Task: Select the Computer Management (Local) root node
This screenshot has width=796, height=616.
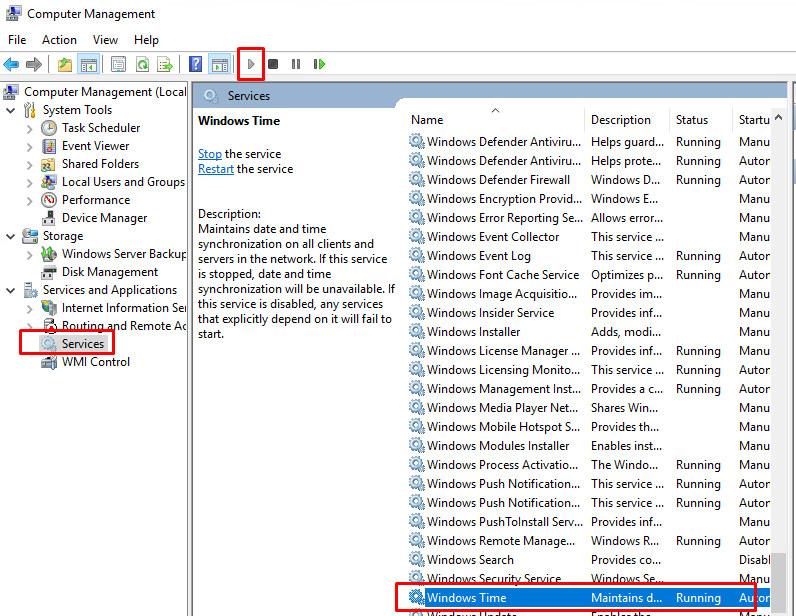Action: (x=105, y=92)
